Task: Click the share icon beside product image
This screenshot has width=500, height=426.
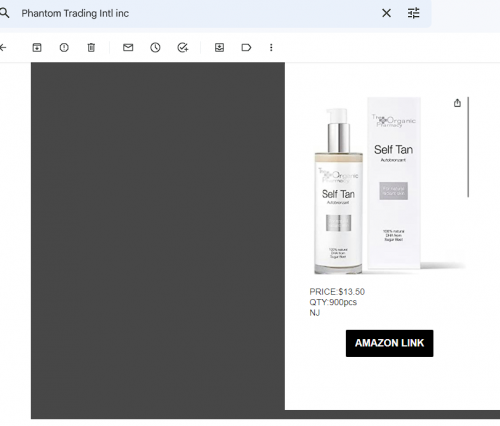Action: tap(457, 103)
